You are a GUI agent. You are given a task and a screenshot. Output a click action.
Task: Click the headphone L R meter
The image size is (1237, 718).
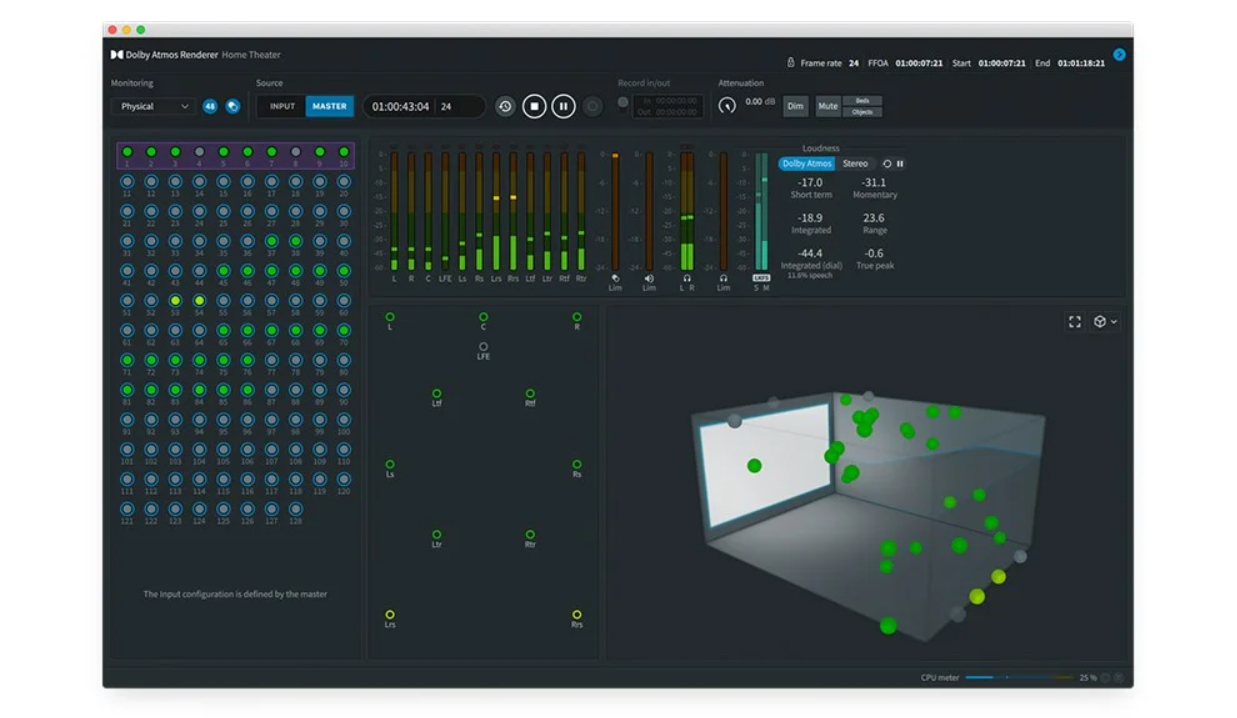click(x=687, y=211)
